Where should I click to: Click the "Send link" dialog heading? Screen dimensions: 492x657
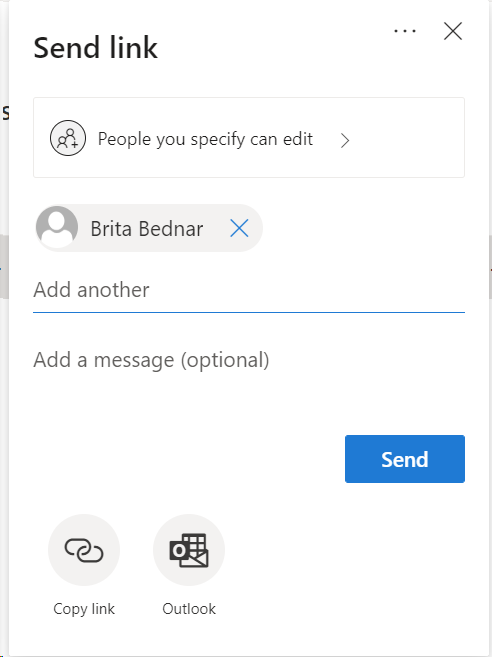(96, 48)
